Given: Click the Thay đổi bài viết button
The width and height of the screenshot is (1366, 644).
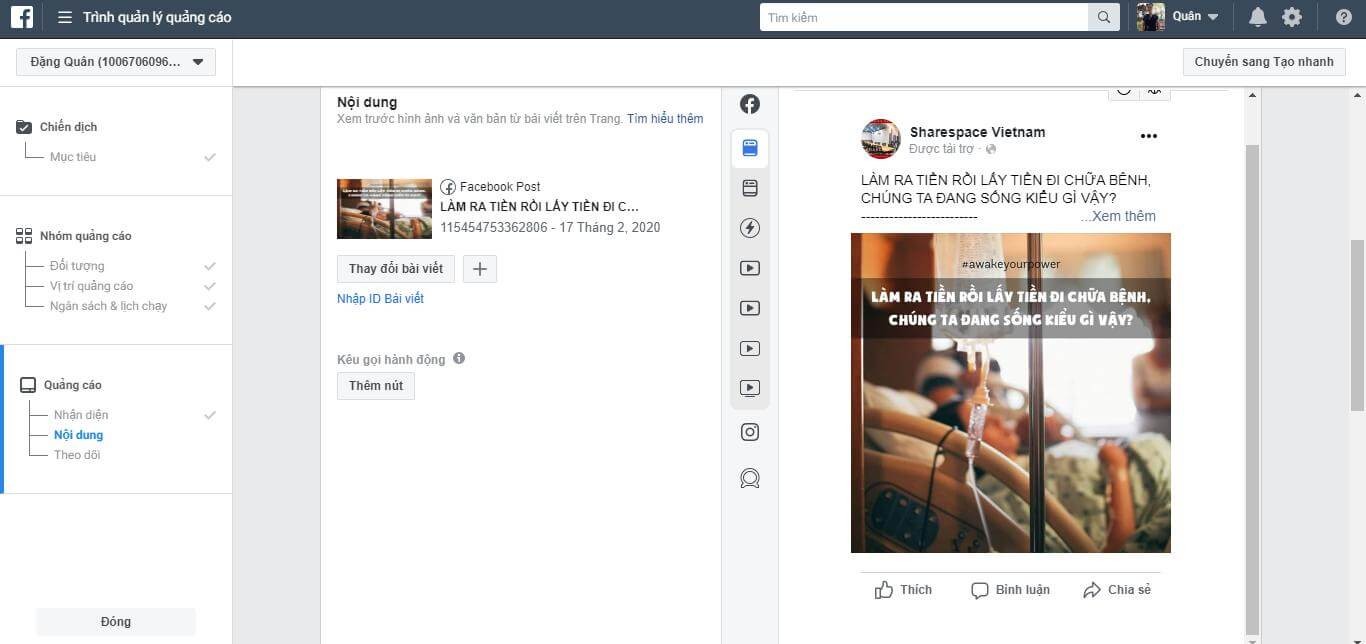Looking at the screenshot, I should (396, 269).
